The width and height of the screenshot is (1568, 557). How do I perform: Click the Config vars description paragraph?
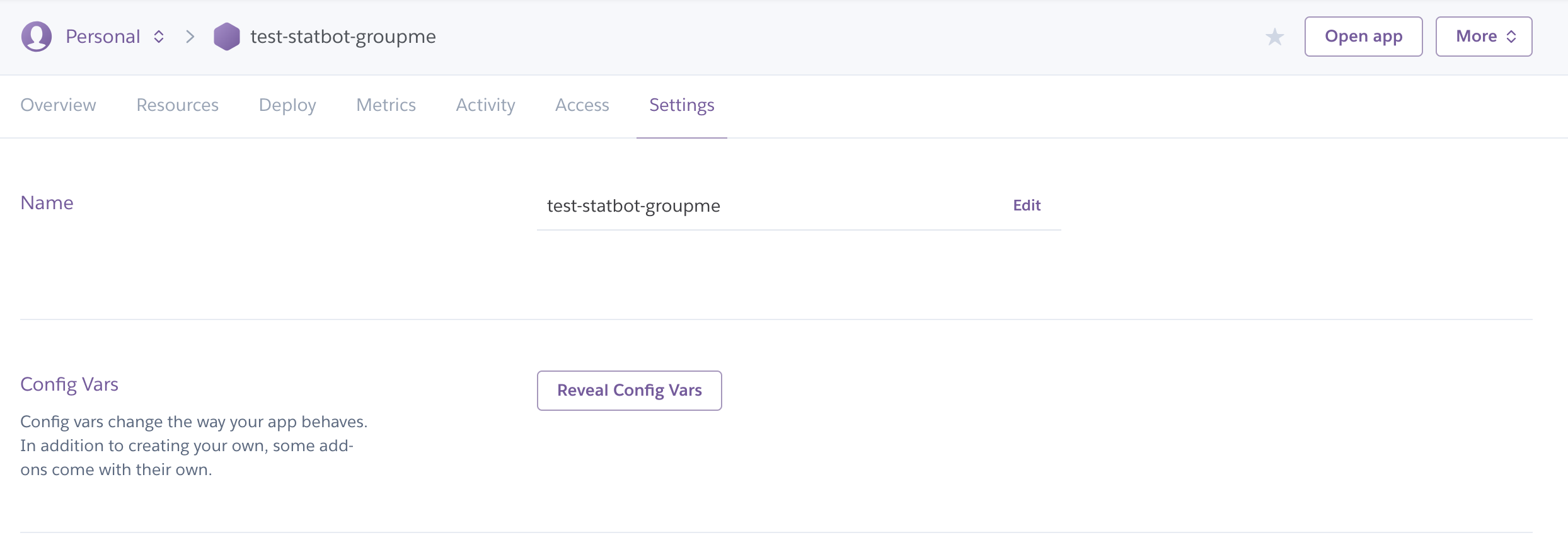193,445
